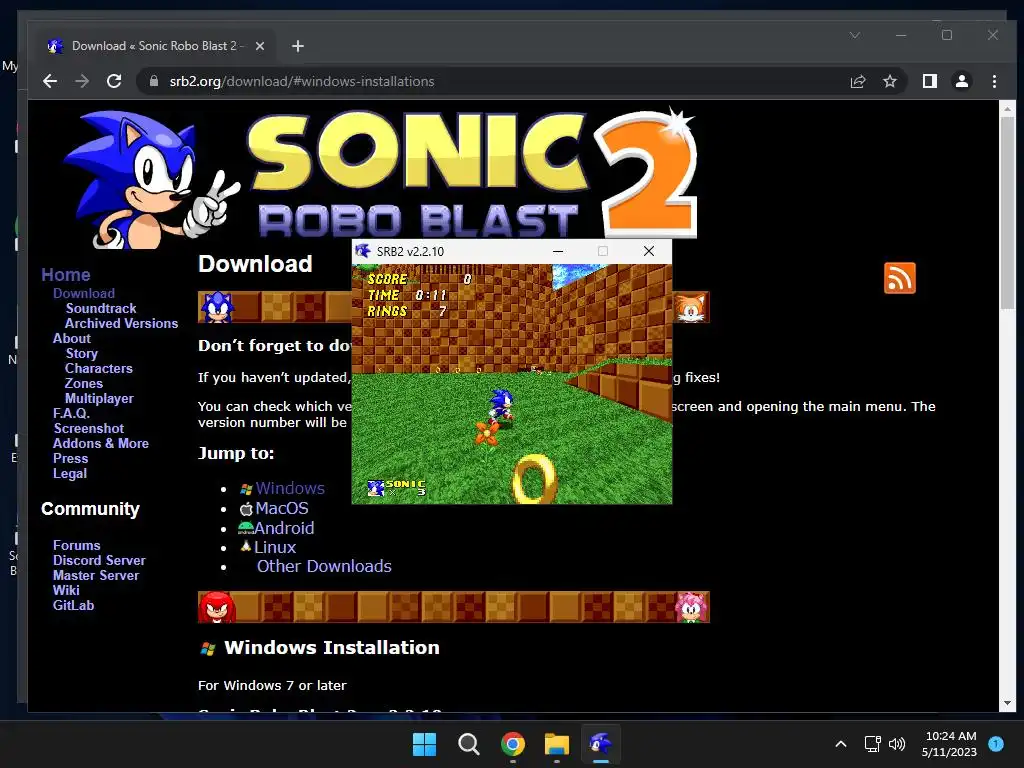The width and height of the screenshot is (1024, 768).
Task: Open the Wiki link
Action: pos(66,590)
